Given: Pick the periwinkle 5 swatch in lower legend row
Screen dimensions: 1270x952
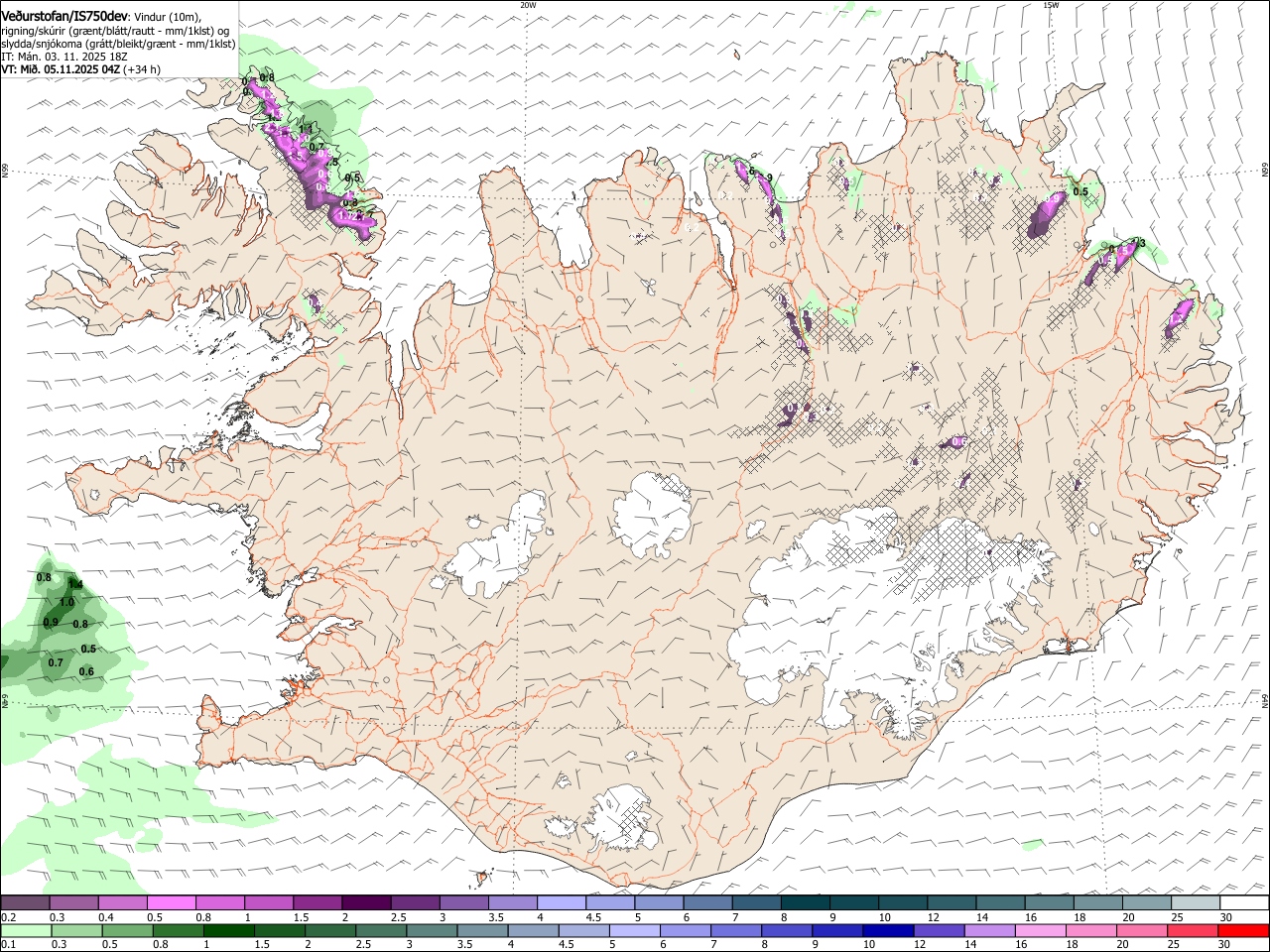Looking at the screenshot, I should [635, 931].
